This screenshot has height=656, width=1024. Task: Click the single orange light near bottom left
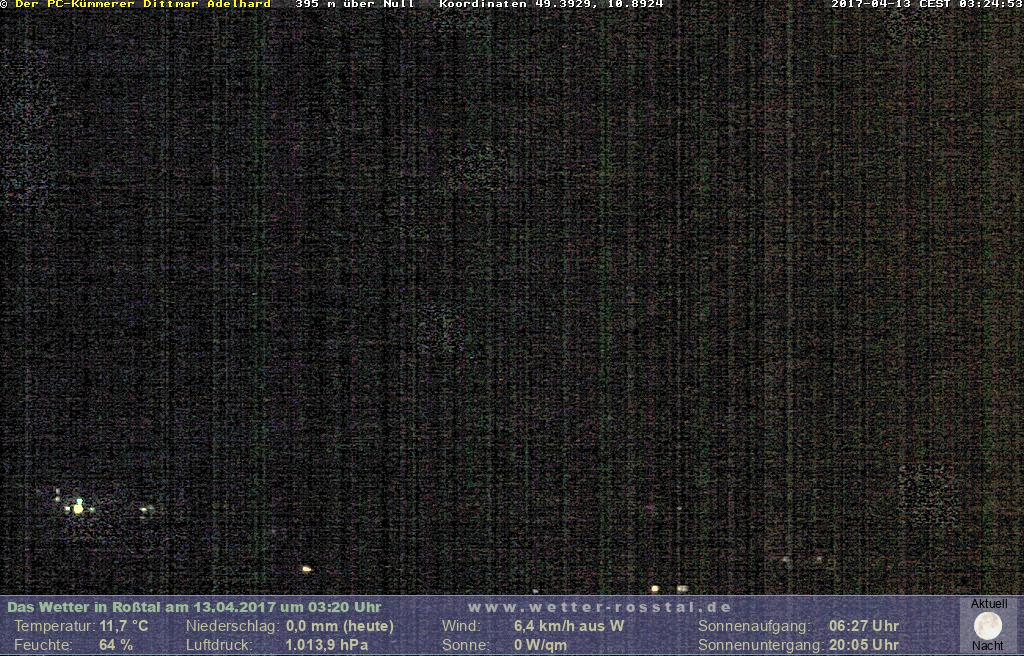[306, 569]
